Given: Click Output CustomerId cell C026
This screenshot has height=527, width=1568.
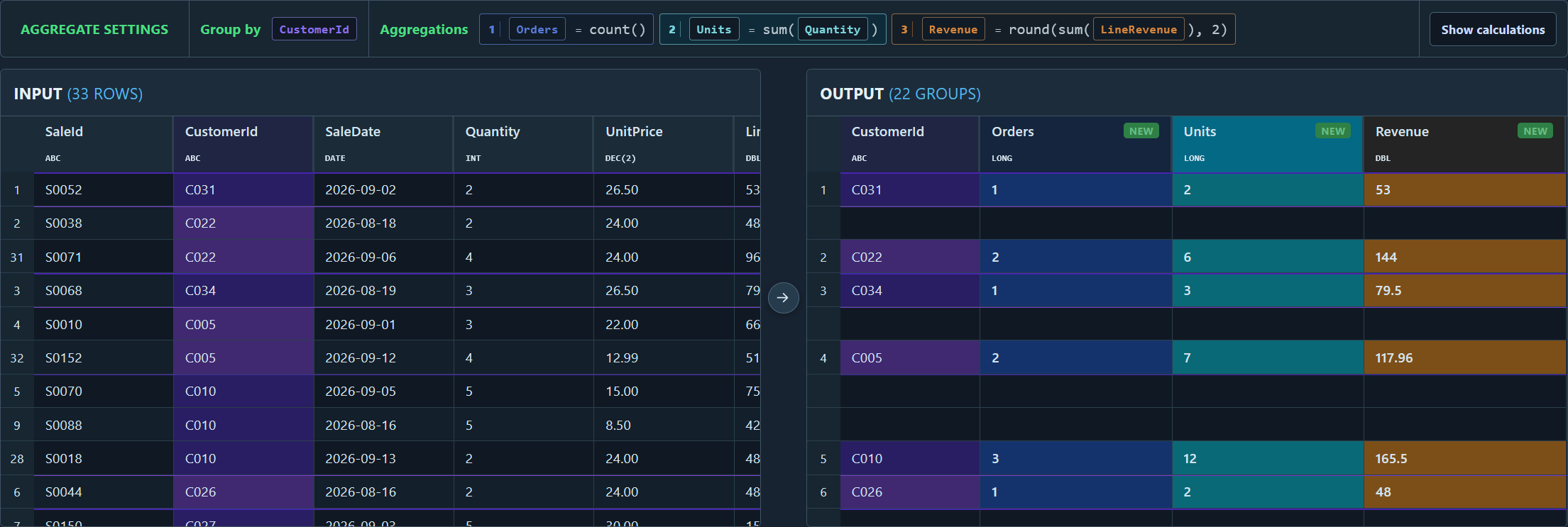Looking at the screenshot, I should pos(910,492).
